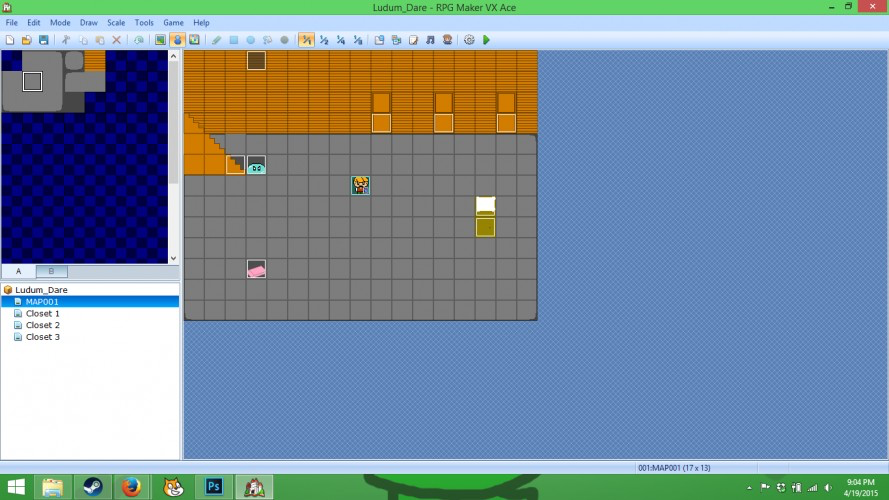
Task: Select the Ellipse draw tool
Action: tap(251, 40)
